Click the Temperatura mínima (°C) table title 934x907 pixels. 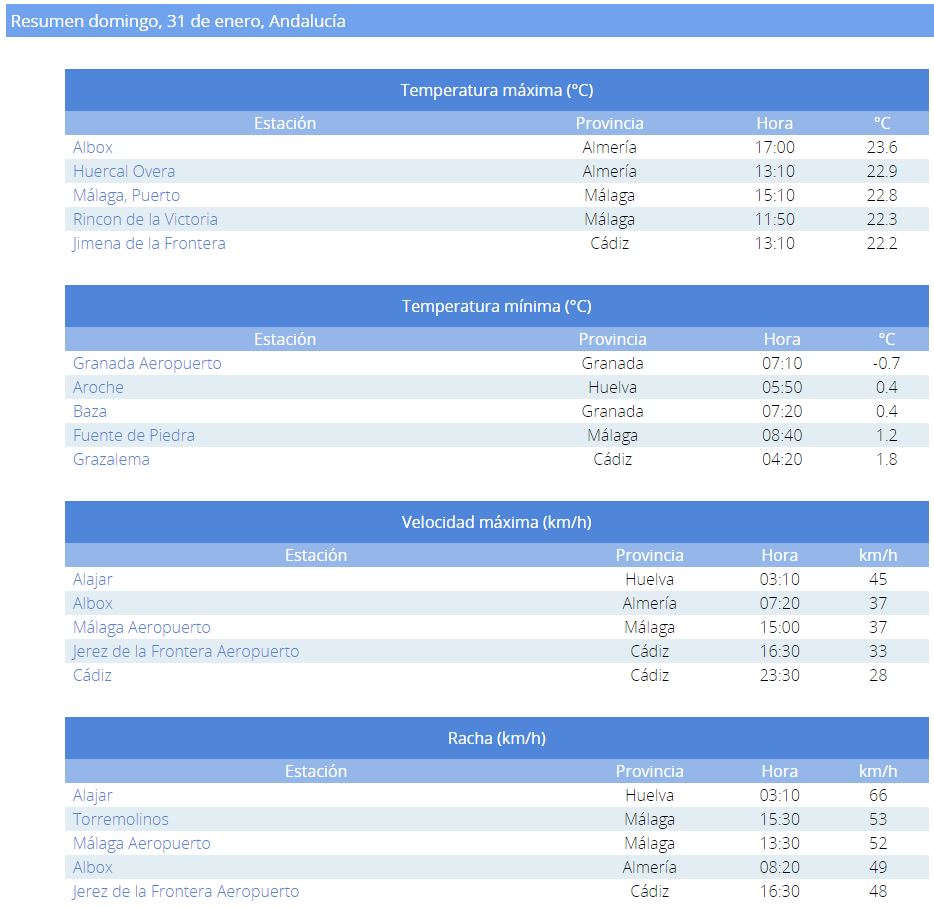(x=497, y=306)
